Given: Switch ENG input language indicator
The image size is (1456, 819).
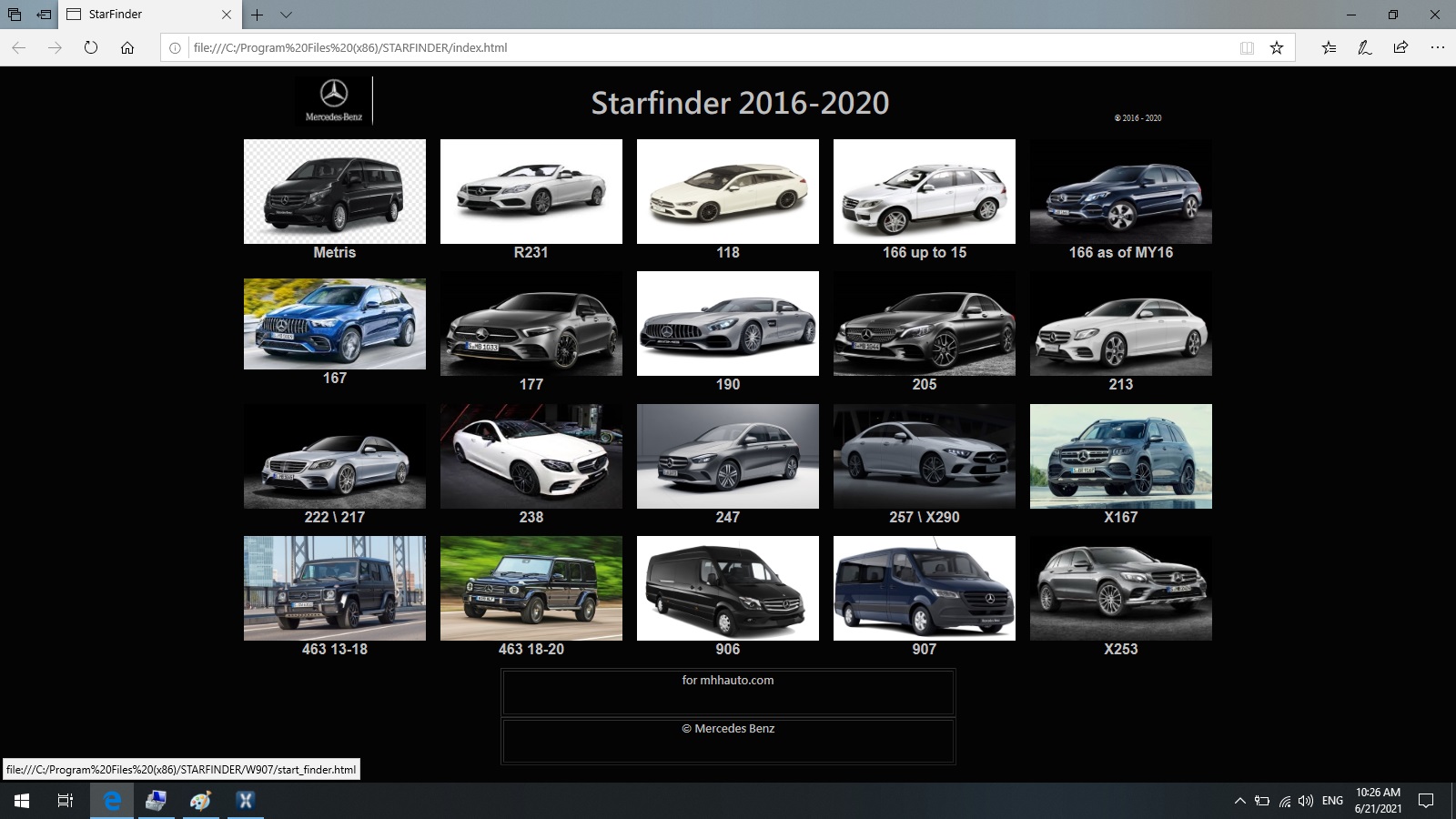Looking at the screenshot, I should (1332, 801).
